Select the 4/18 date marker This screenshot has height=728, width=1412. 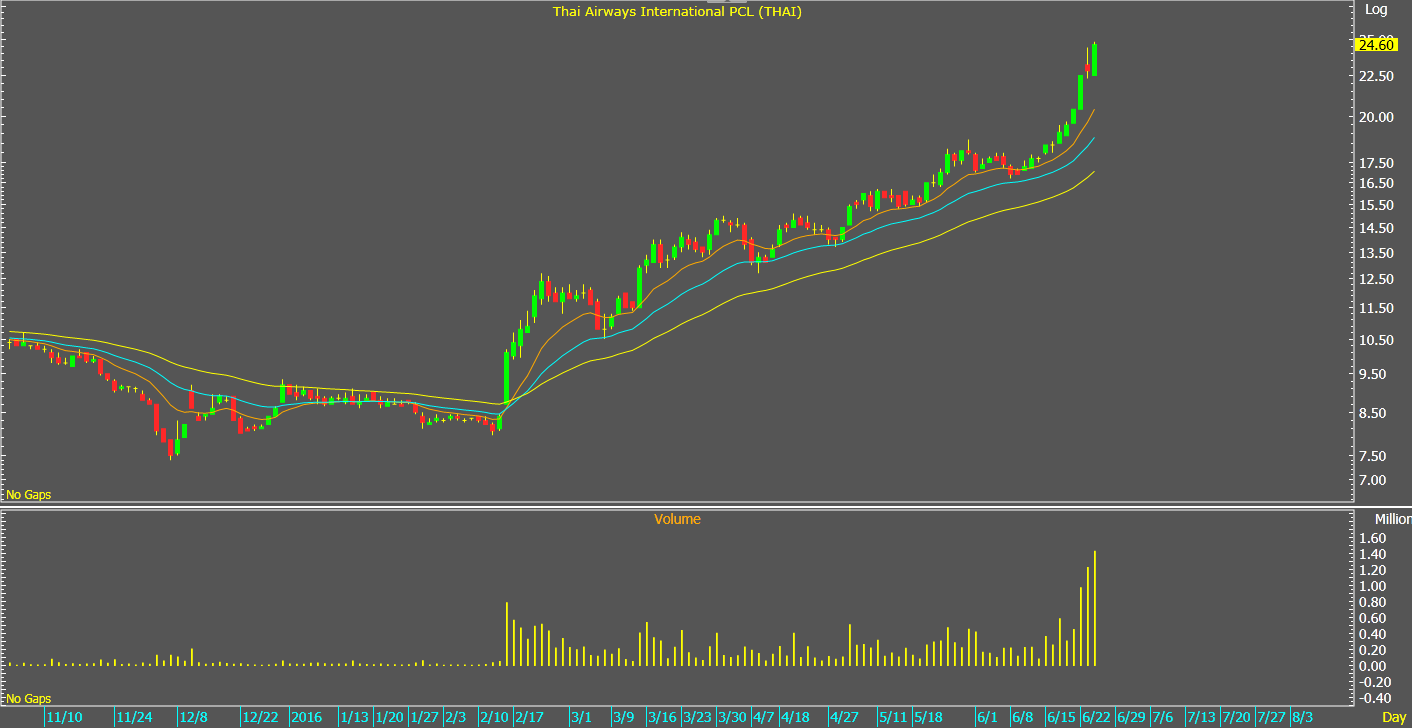click(x=795, y=718)
